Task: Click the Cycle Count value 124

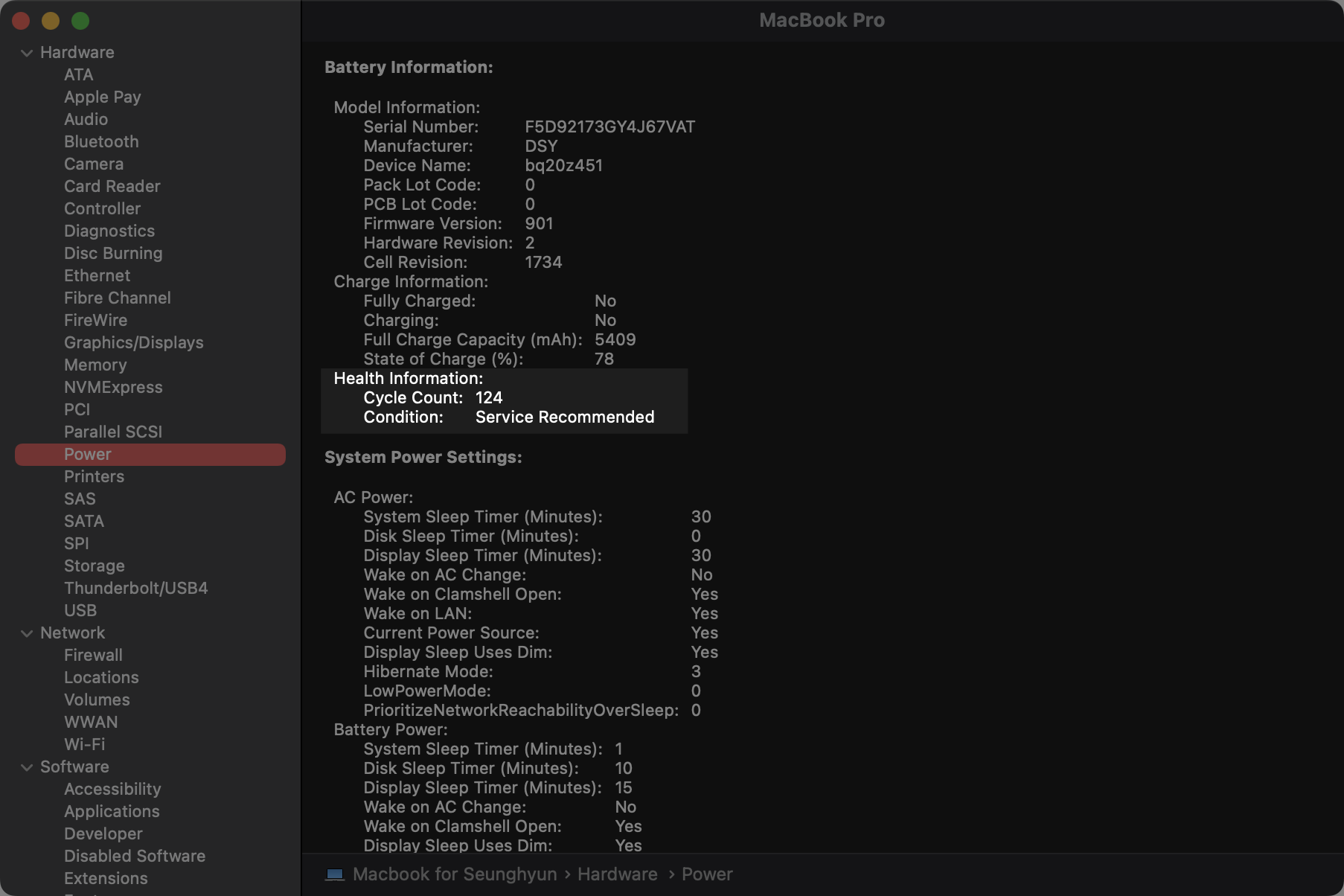Action: tap(489, 397)
